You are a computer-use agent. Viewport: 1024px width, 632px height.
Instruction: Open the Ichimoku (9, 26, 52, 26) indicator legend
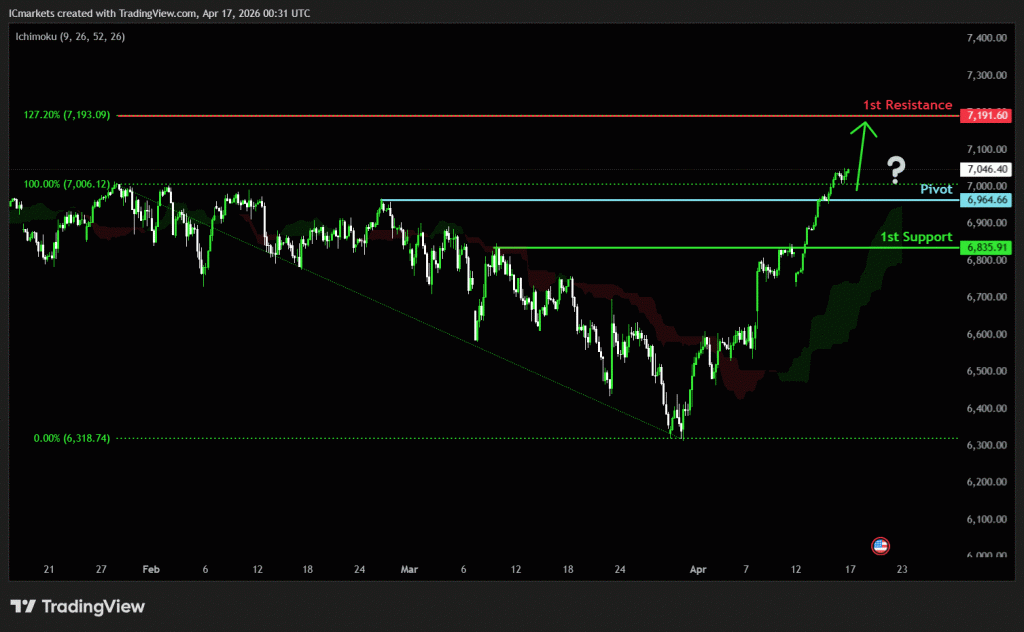point(68,36)
